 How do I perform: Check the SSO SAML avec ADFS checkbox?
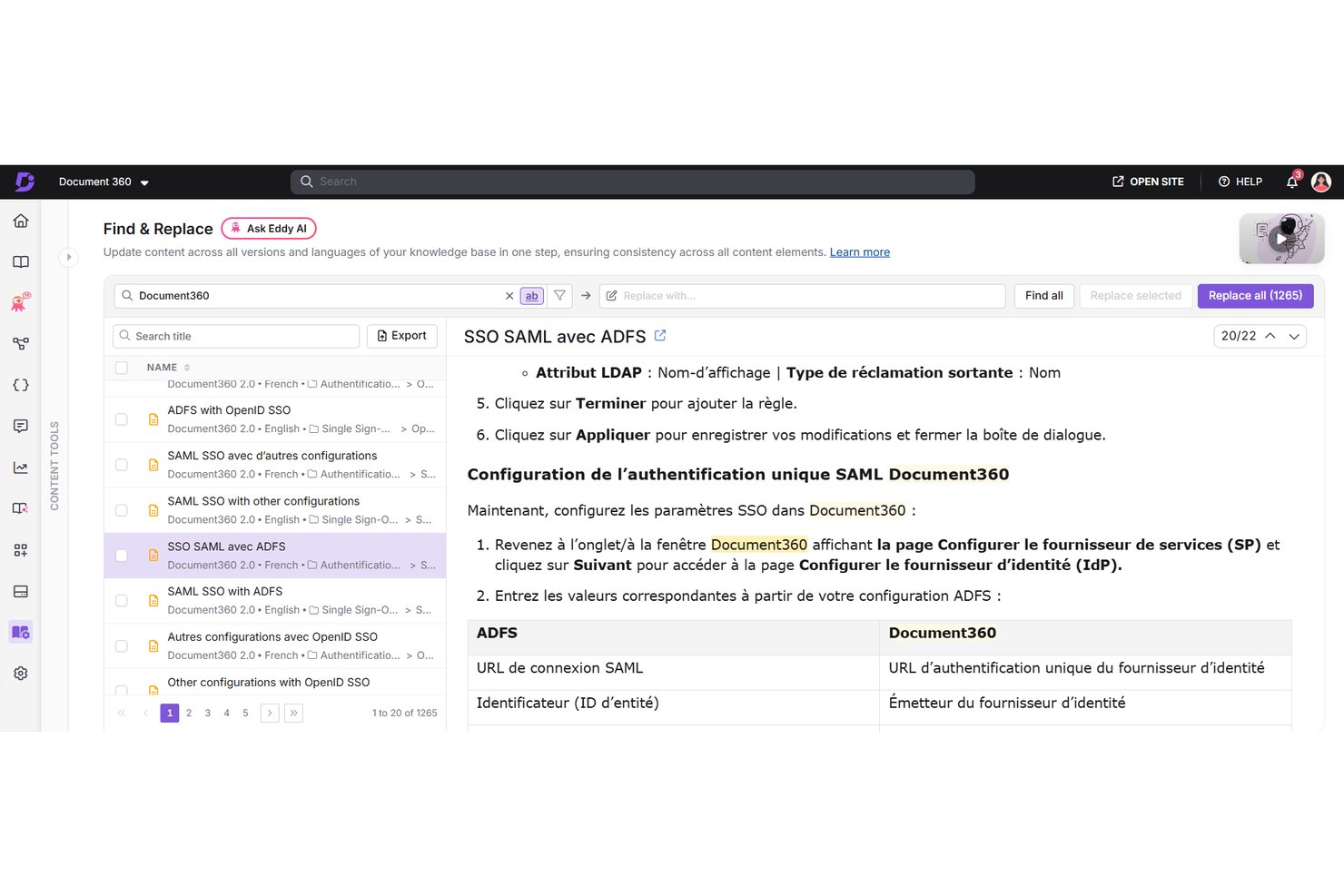122,556
